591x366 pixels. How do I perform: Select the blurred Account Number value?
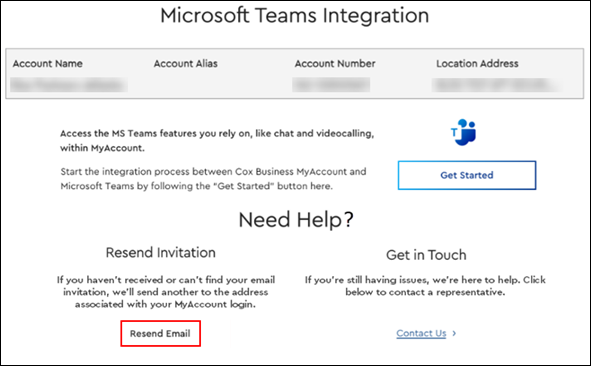pos(331,85)
